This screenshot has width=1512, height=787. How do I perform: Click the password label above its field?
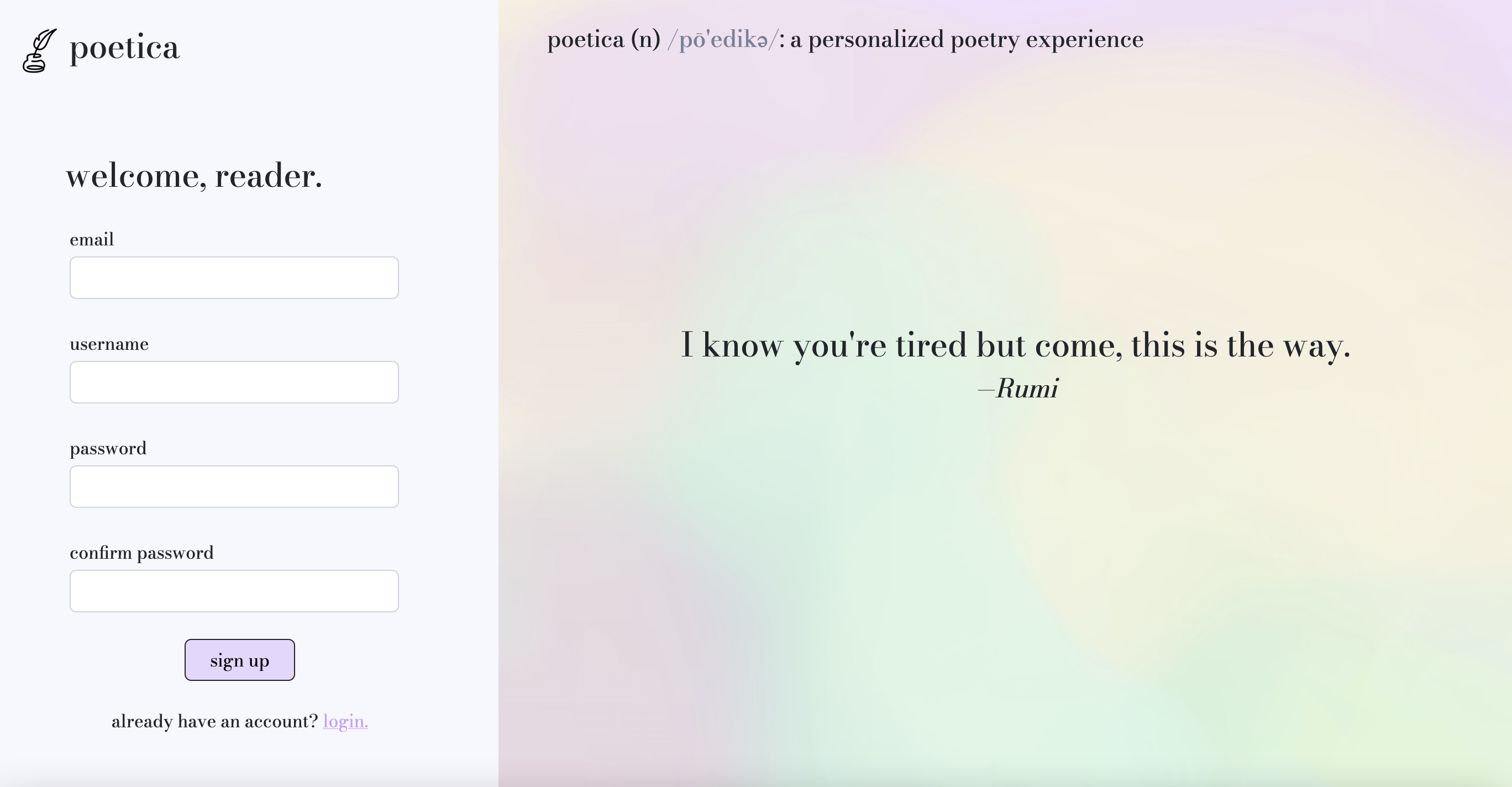[x=108, y=448]
